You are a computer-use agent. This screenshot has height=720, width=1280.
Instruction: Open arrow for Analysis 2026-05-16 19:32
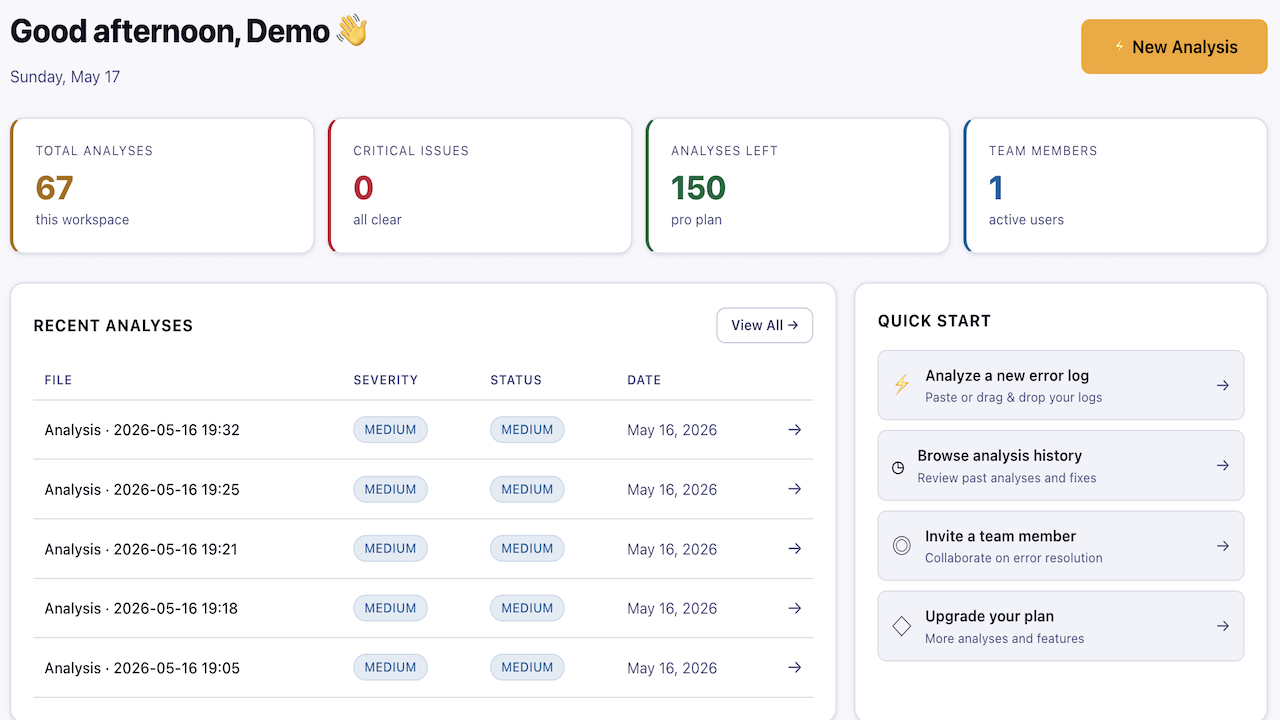(x=795, y=430)
